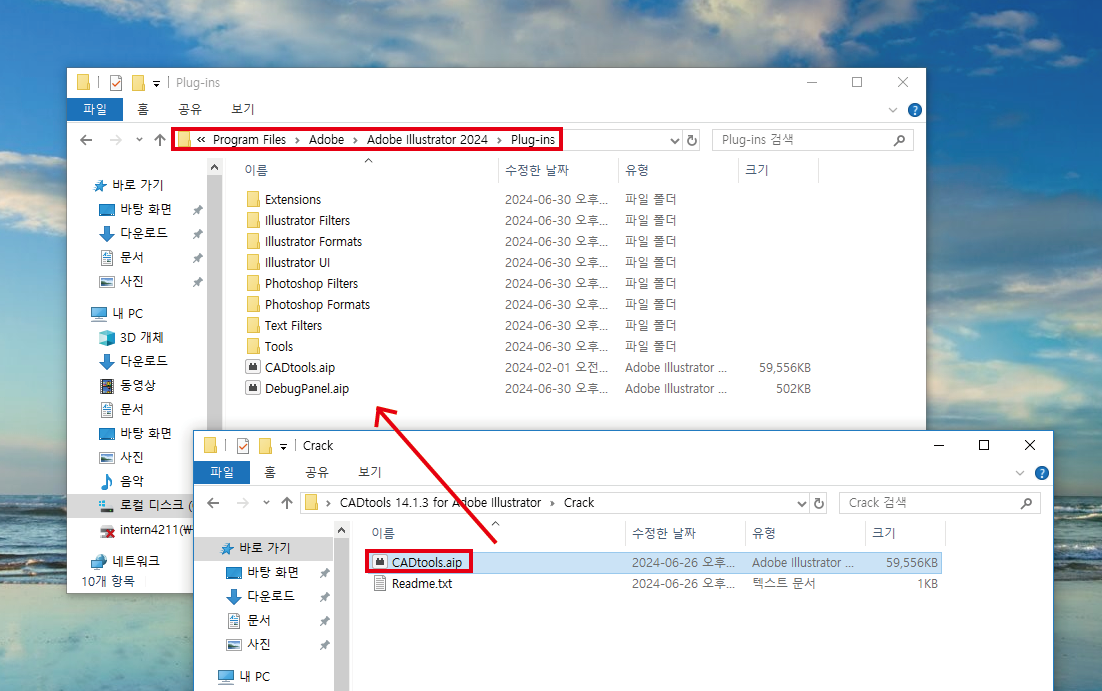Open 파일 tab in Plug-ins window

(95, 110)
